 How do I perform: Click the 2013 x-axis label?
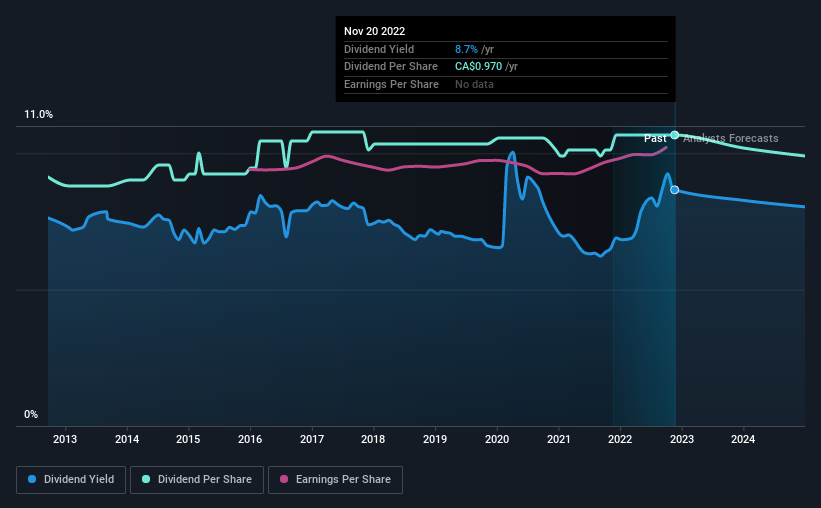tap(65, 439)
